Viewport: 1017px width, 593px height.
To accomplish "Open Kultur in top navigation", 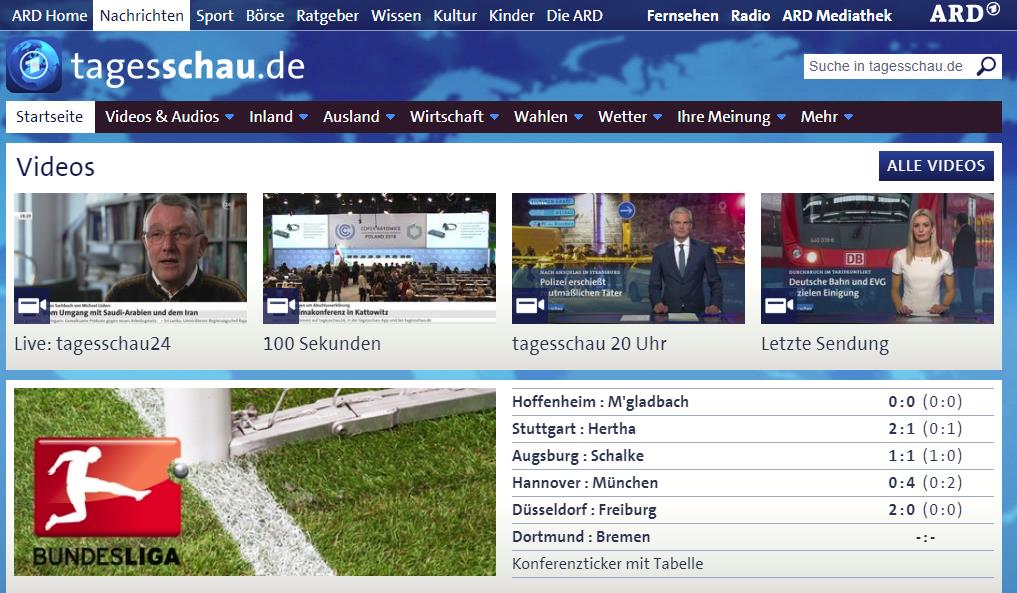I will click(x=455, y=16).
